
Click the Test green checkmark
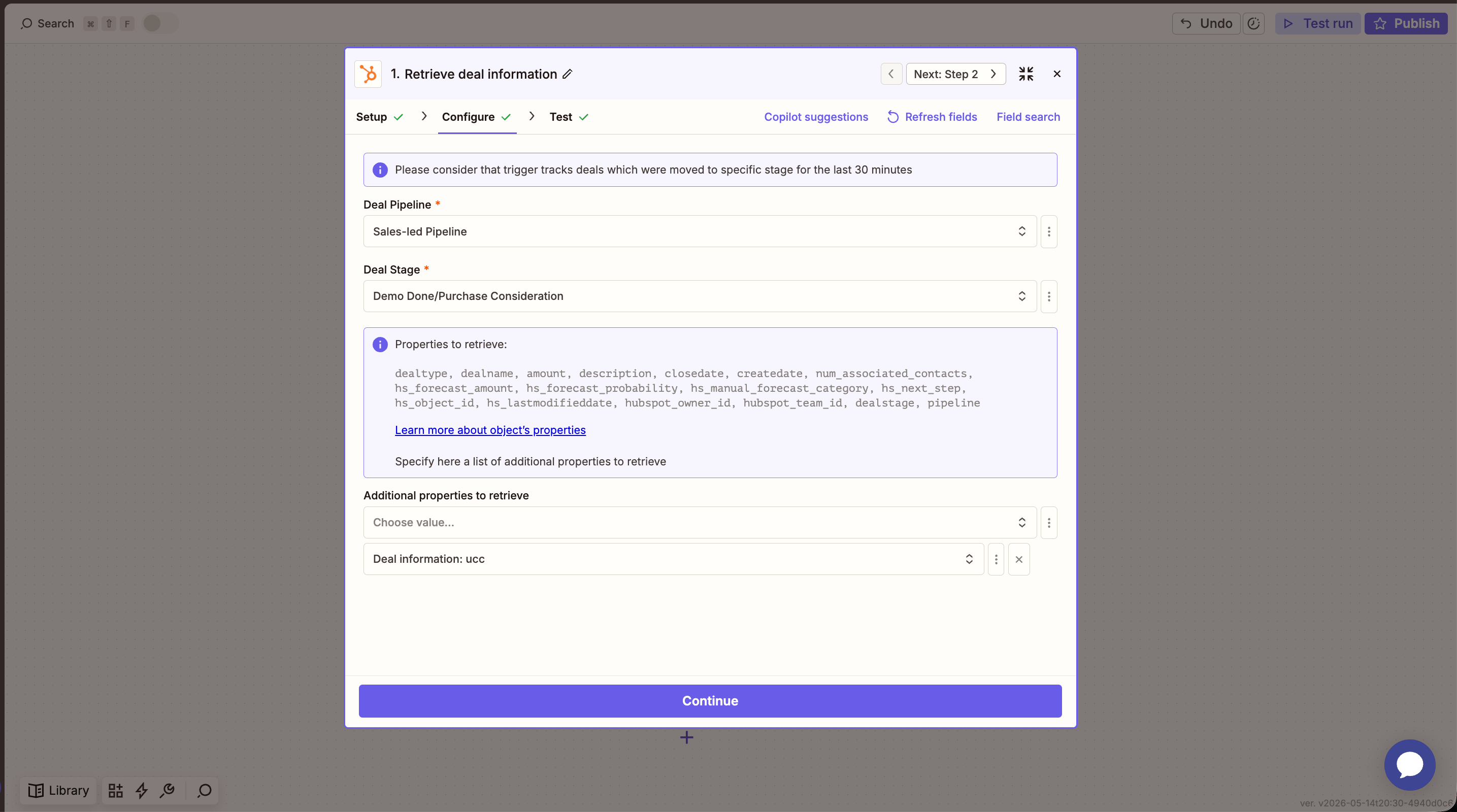coord(584,117)
